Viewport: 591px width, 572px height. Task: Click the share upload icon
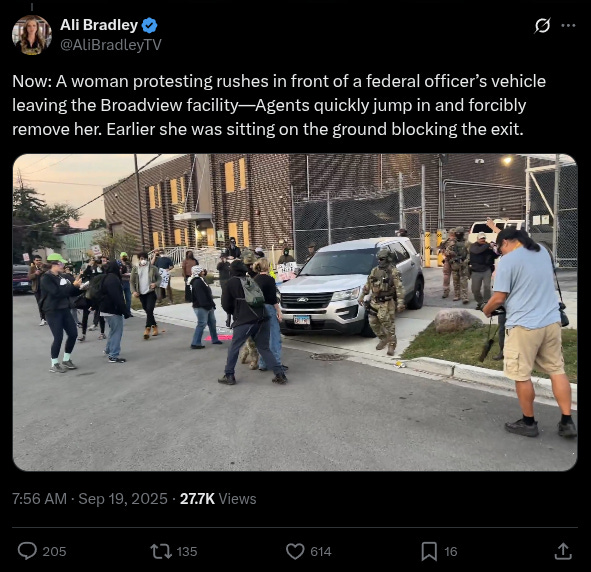pos(563,551)
